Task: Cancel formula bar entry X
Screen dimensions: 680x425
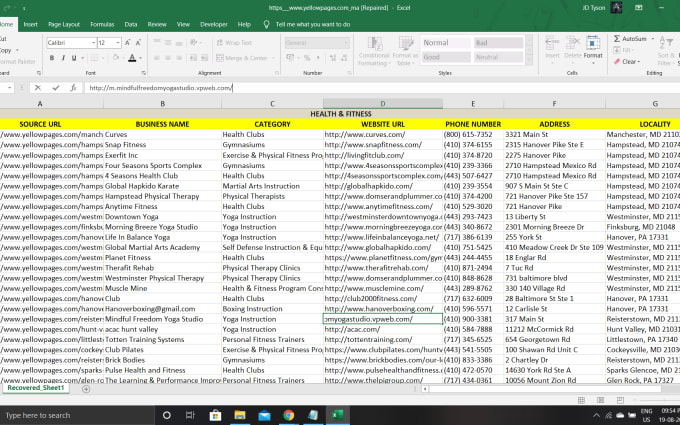Action: 38,88
